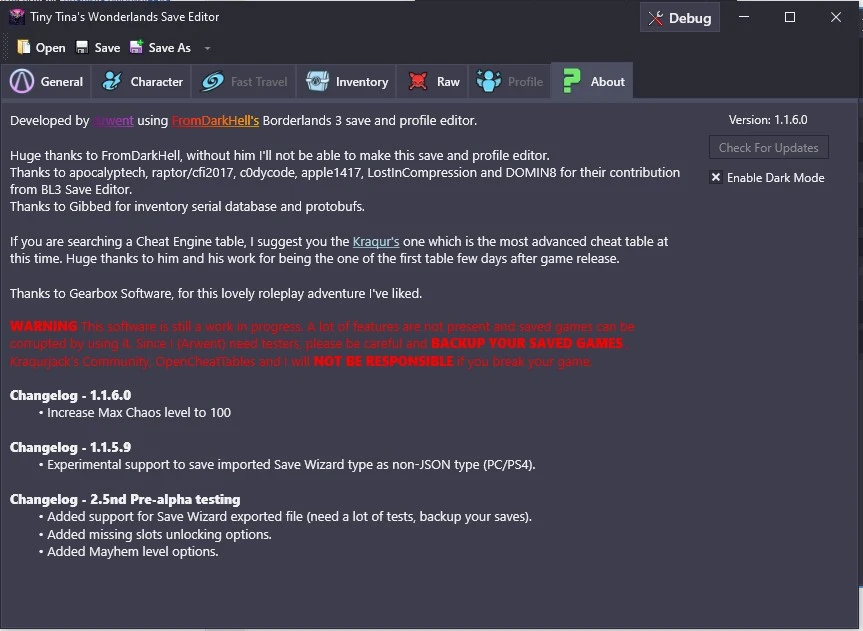Click the app icon in title bar

(x=17, y=17)
